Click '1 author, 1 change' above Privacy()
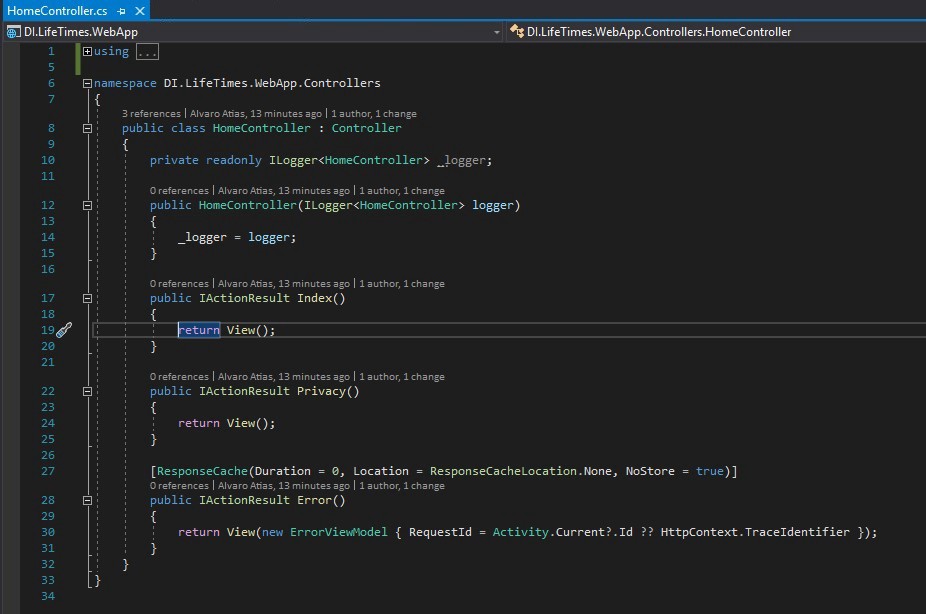 (400, 377)
